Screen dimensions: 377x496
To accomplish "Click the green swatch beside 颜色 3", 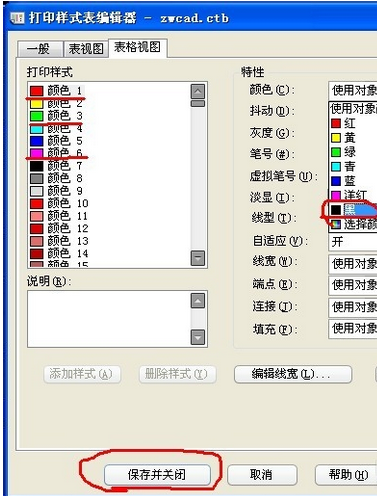I will [x=37, y=116].
